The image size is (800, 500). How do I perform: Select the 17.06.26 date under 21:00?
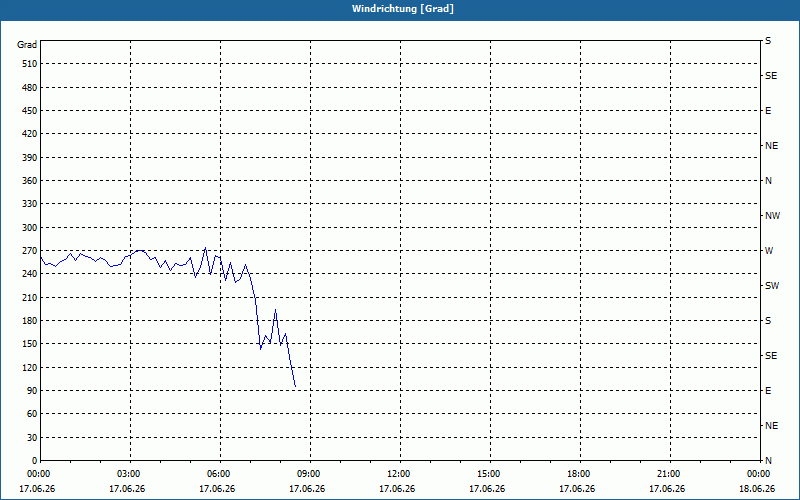667,488
